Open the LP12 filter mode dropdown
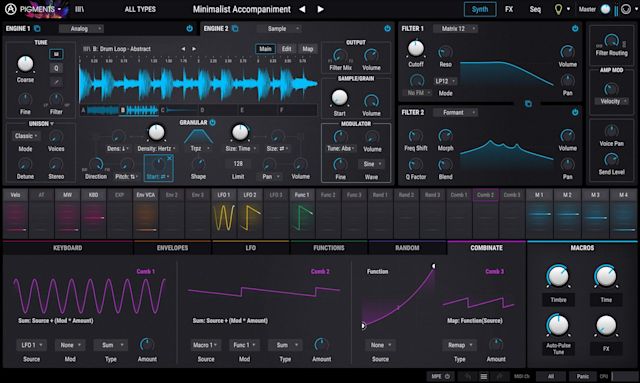The height and width of the screenshot is (383, 640). tap(445, 81)
